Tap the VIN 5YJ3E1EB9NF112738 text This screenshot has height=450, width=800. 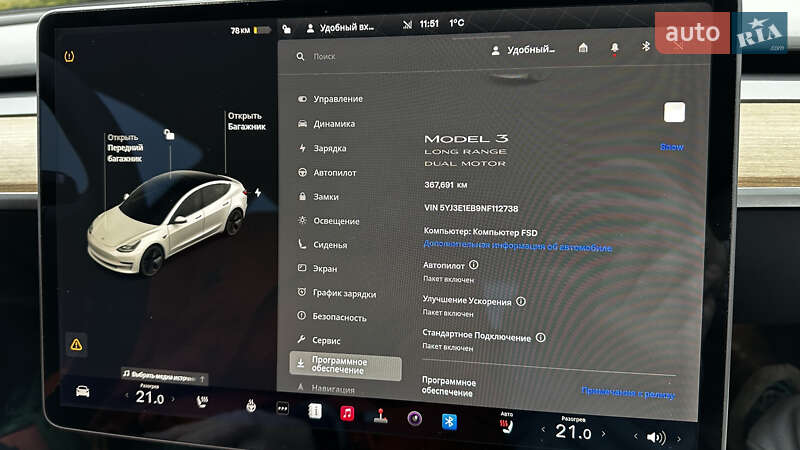point(471,208)
